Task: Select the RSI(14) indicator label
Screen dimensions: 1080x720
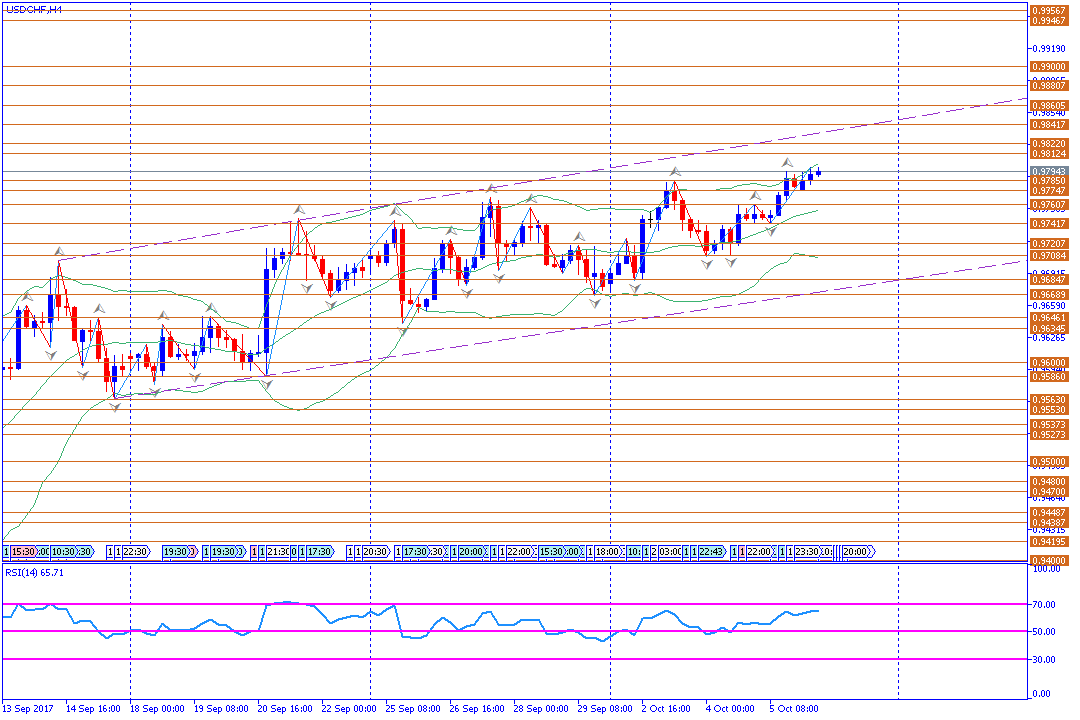Action: (35, 572)
